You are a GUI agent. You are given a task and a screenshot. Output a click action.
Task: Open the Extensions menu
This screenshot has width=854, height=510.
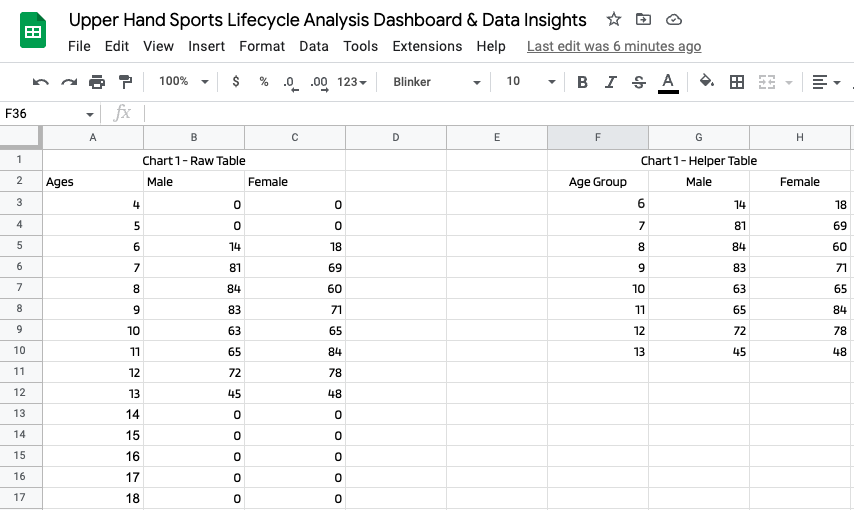coord(427,46)
